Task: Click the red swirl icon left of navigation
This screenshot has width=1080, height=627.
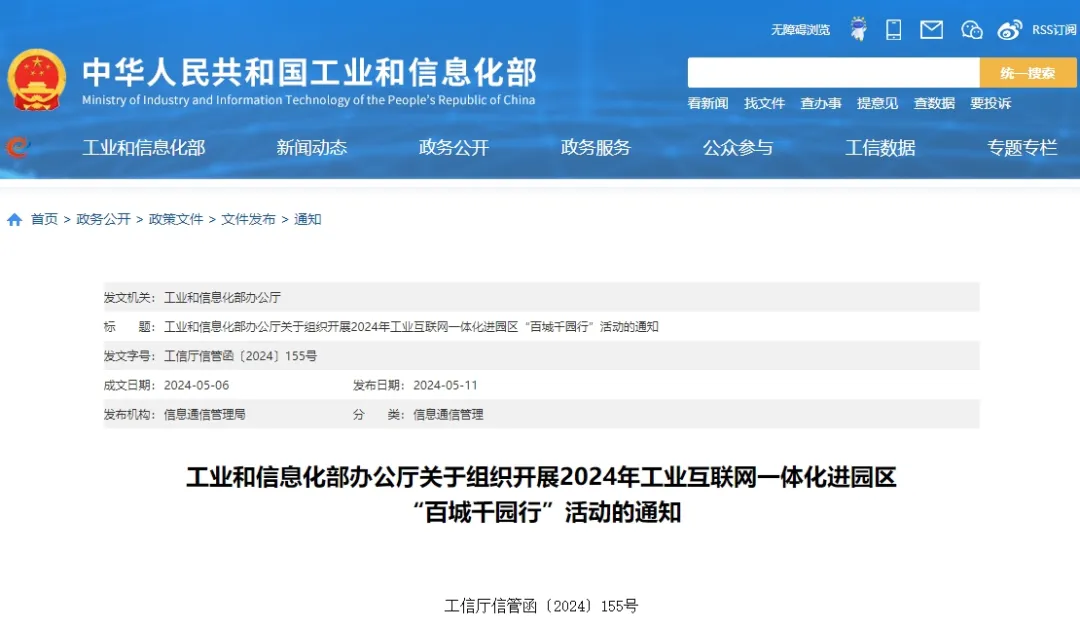Action: tap(17, 148)
